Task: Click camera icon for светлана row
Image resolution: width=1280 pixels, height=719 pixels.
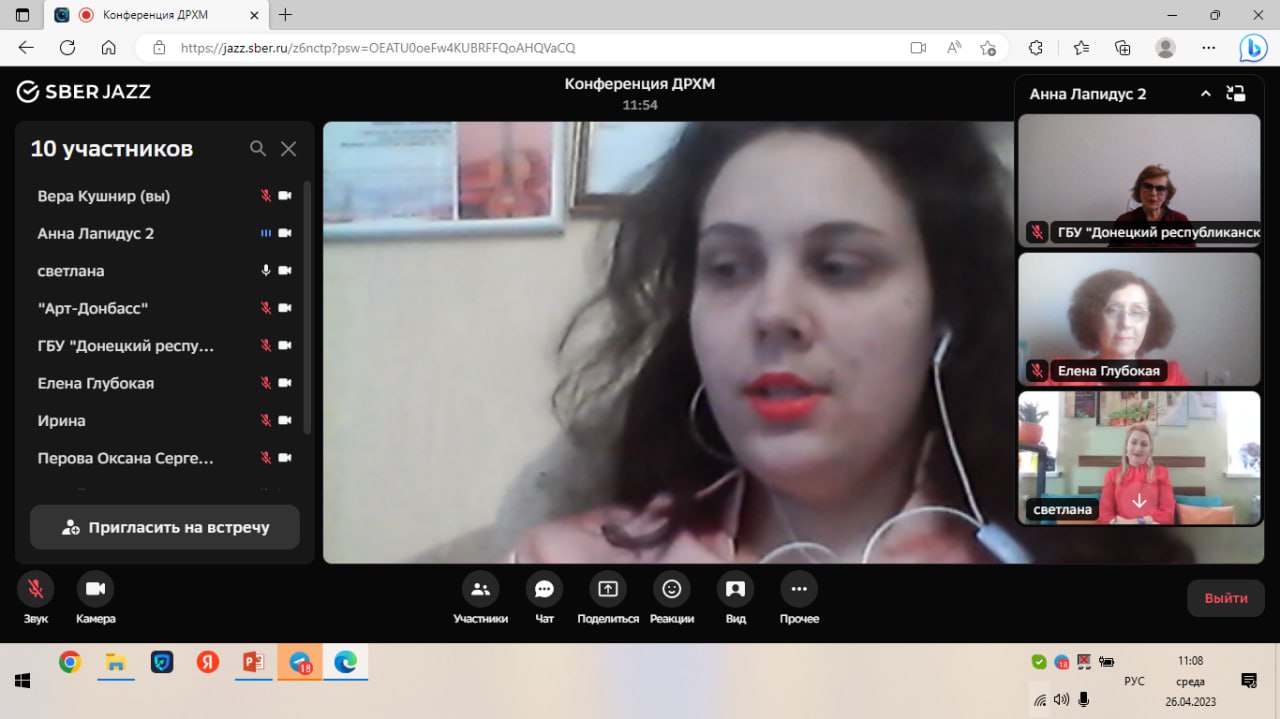Action: pos(285,270)
